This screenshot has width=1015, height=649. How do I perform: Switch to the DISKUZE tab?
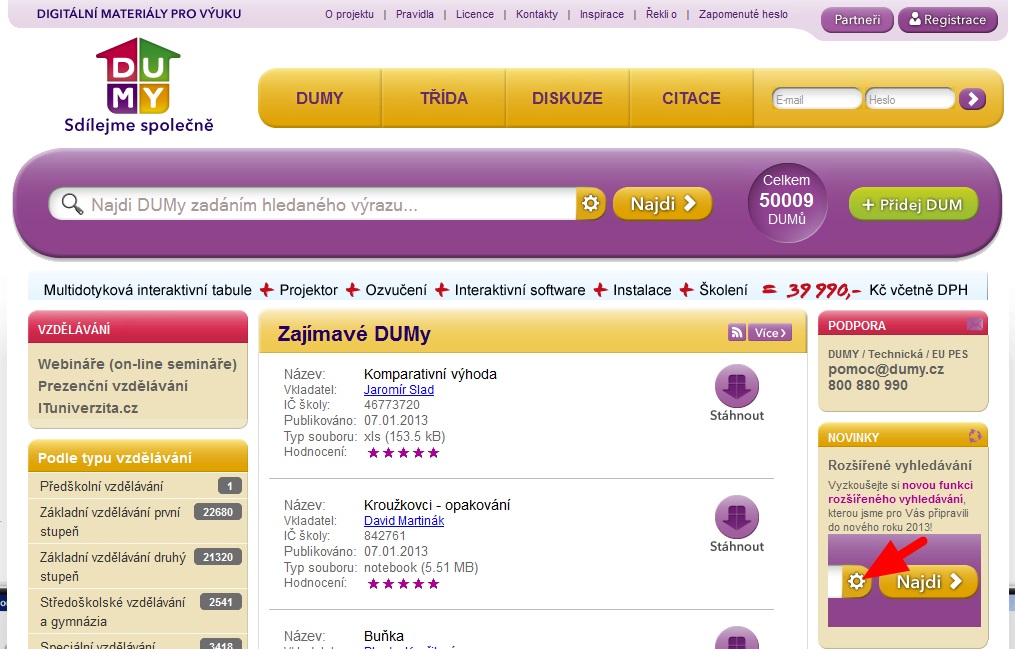click(567, 98)
